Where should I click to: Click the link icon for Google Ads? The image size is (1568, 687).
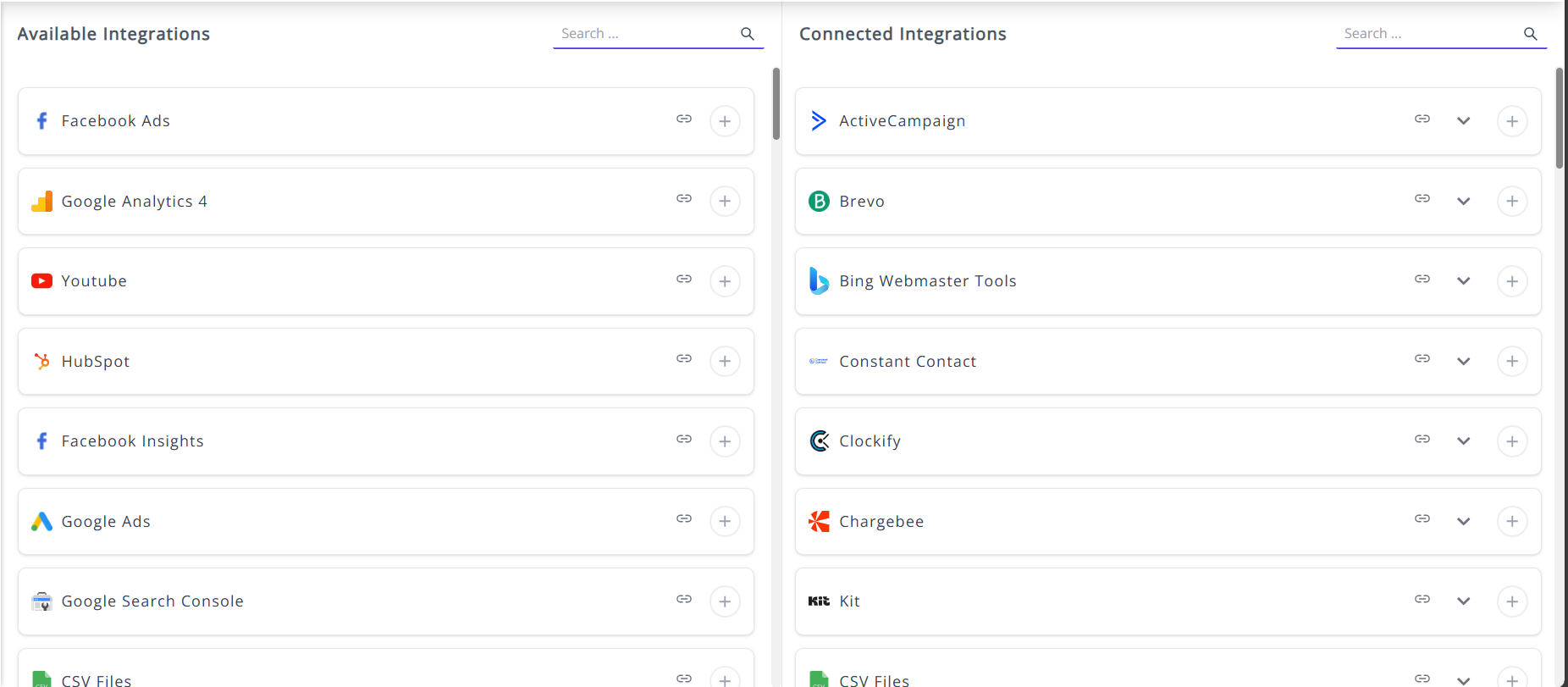click(684, 518)
